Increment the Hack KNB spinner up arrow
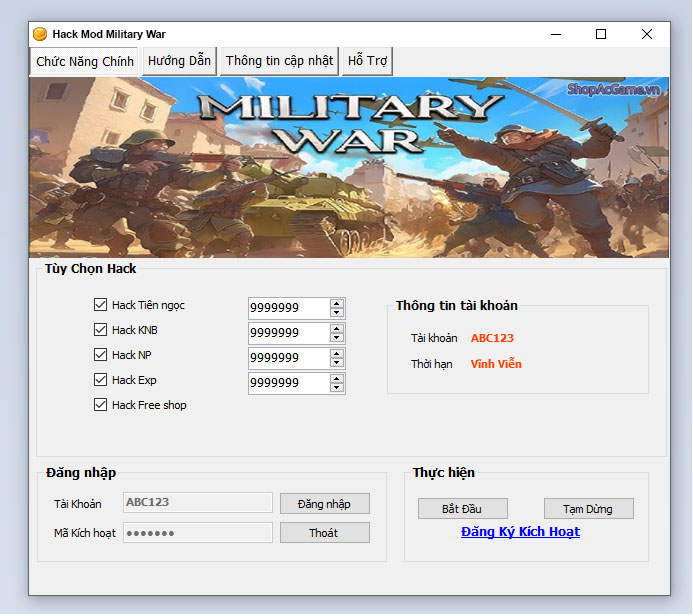693x616 pixels. point(337,329)
